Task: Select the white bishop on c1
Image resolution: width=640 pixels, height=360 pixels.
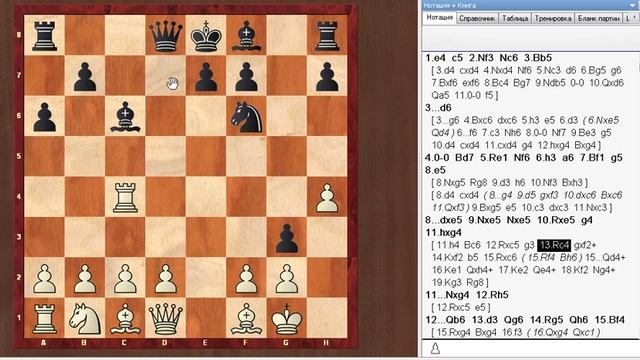Action: coord(125,319)
